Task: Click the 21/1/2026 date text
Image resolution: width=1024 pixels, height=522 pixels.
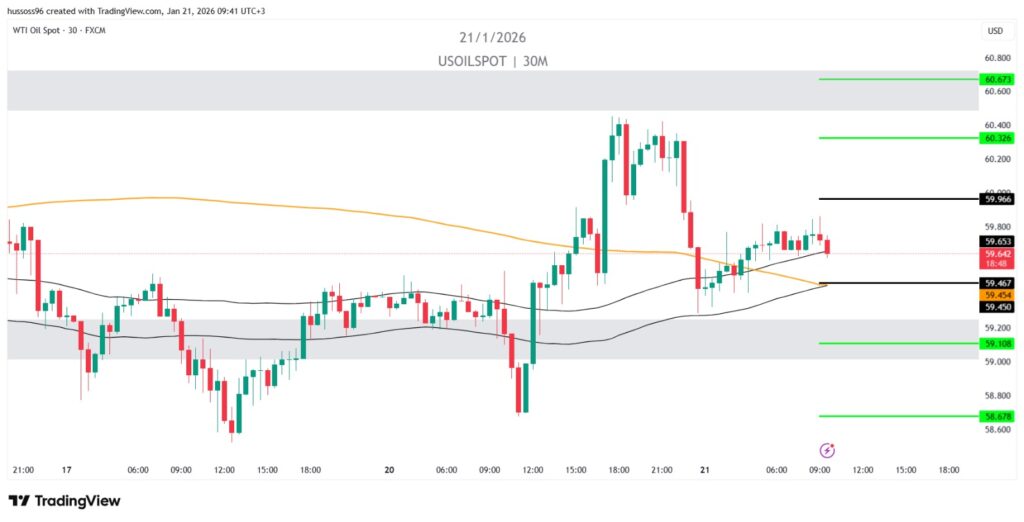Action: [x=494, y=38]
